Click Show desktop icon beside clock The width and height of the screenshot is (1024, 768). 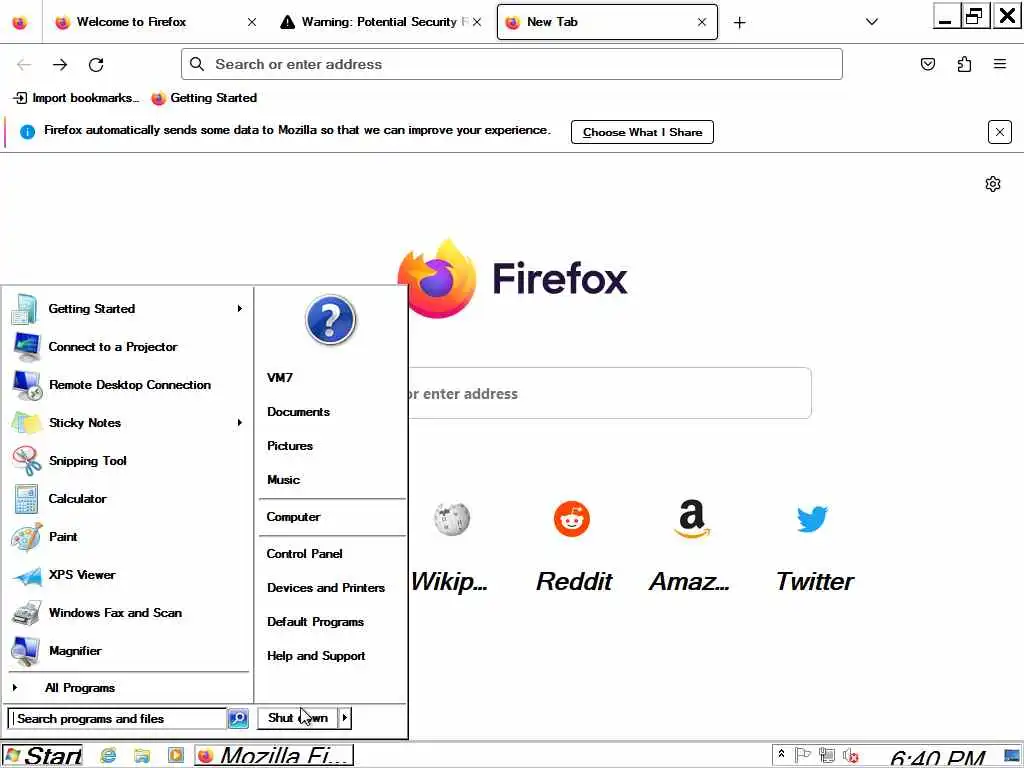(x=1012, y=756)
